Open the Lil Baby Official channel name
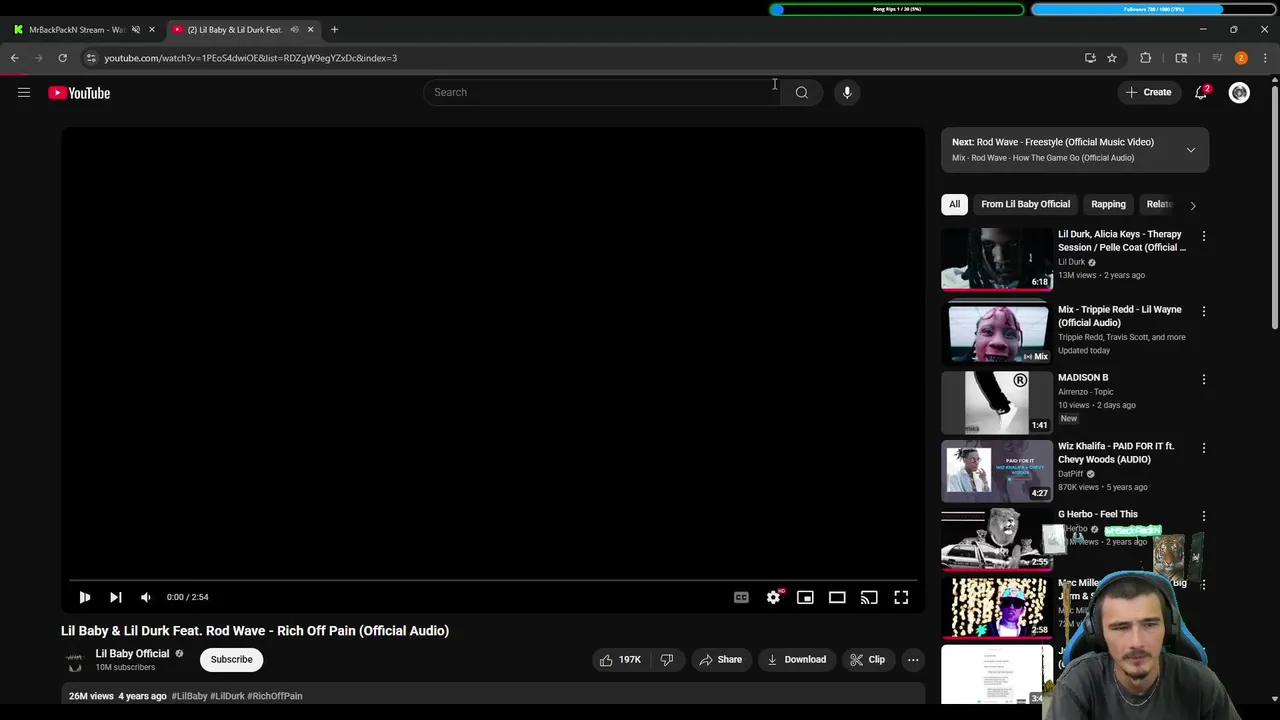Viewport: 1280px width, 720px height. tap(132, 654)
